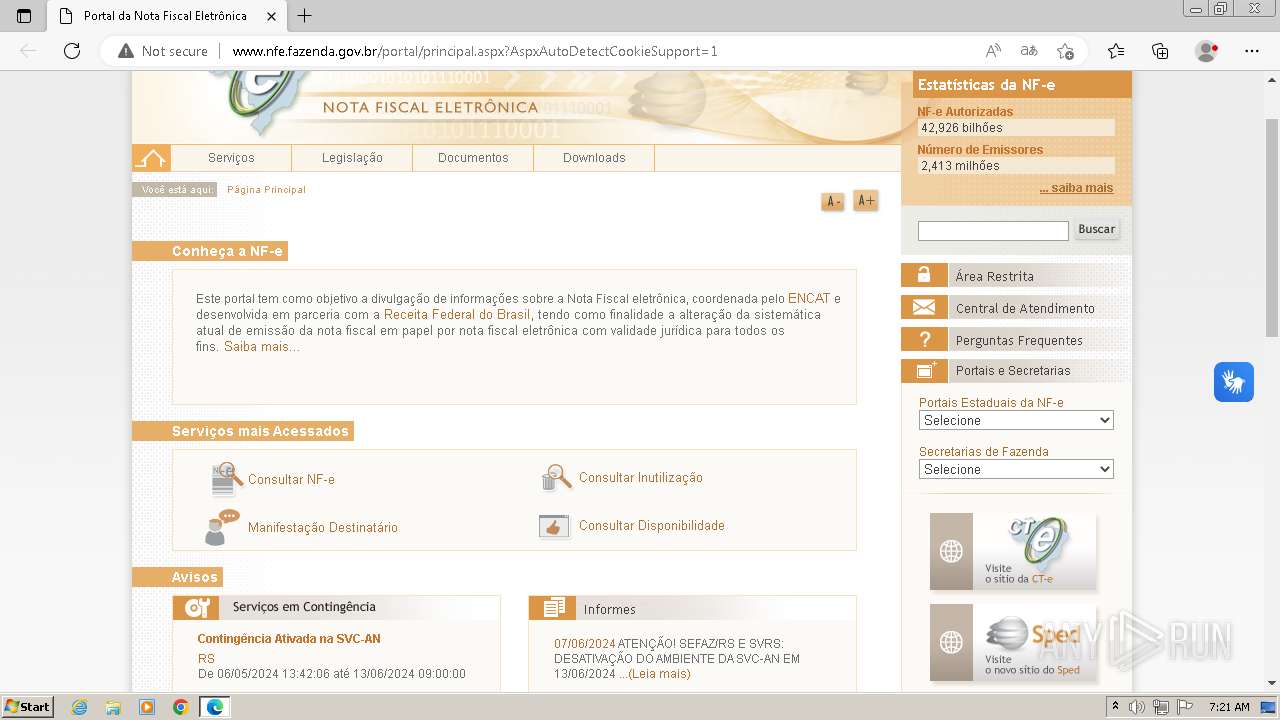1280x720 pixels.
Task: Click the translate icon in the address bar
Action: pos(1028,51)
